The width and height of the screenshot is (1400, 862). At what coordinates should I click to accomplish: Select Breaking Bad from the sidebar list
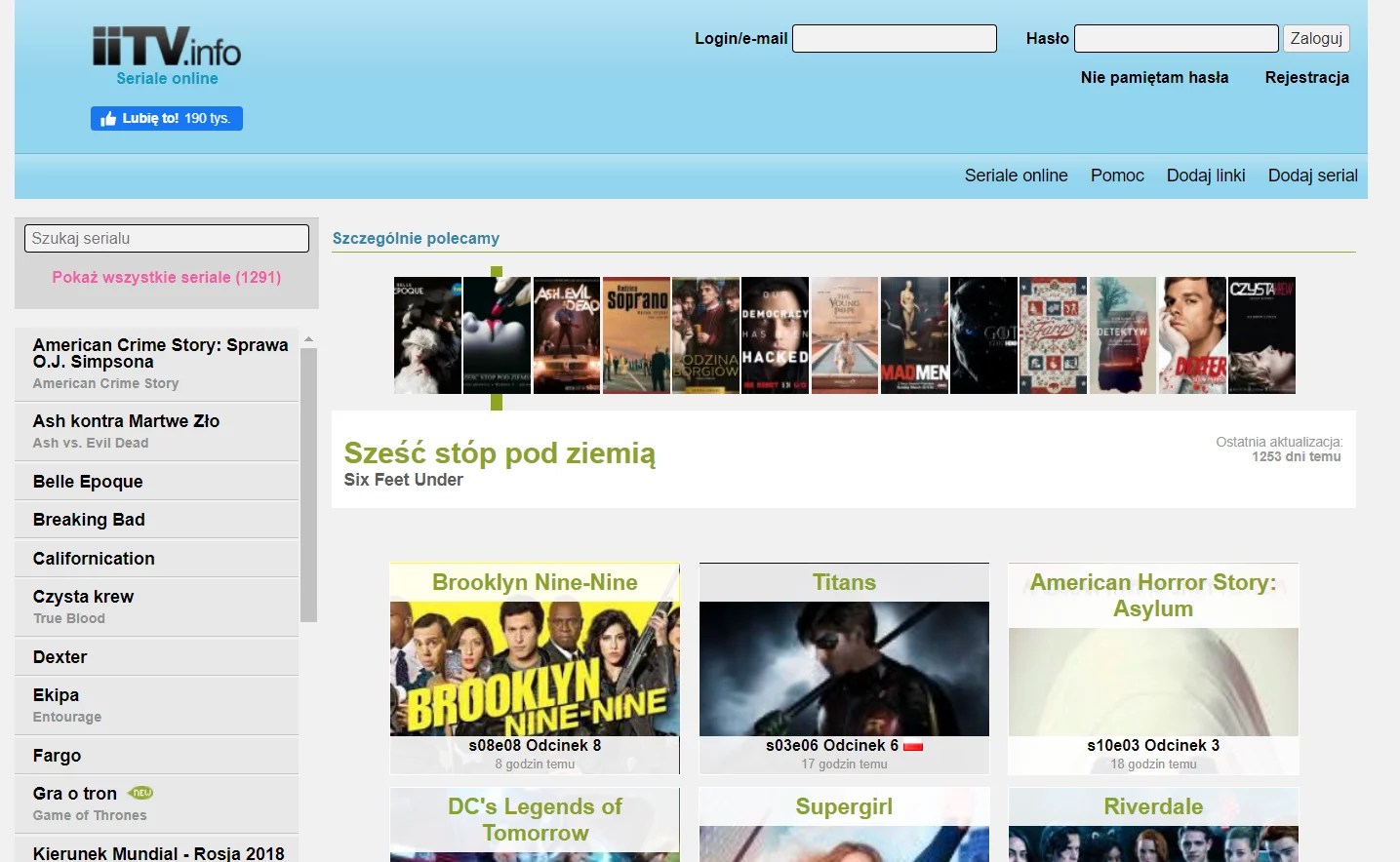tap(89, 520)
